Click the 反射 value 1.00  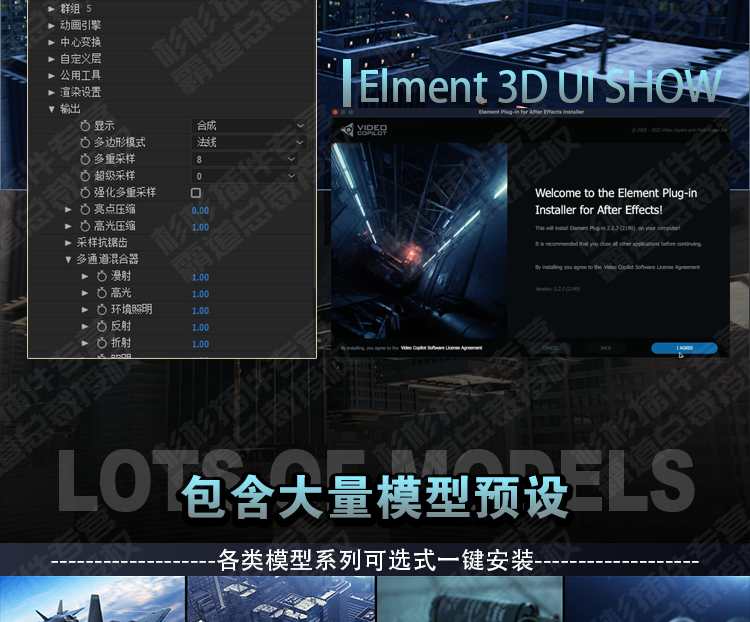[x=200, y=328]
